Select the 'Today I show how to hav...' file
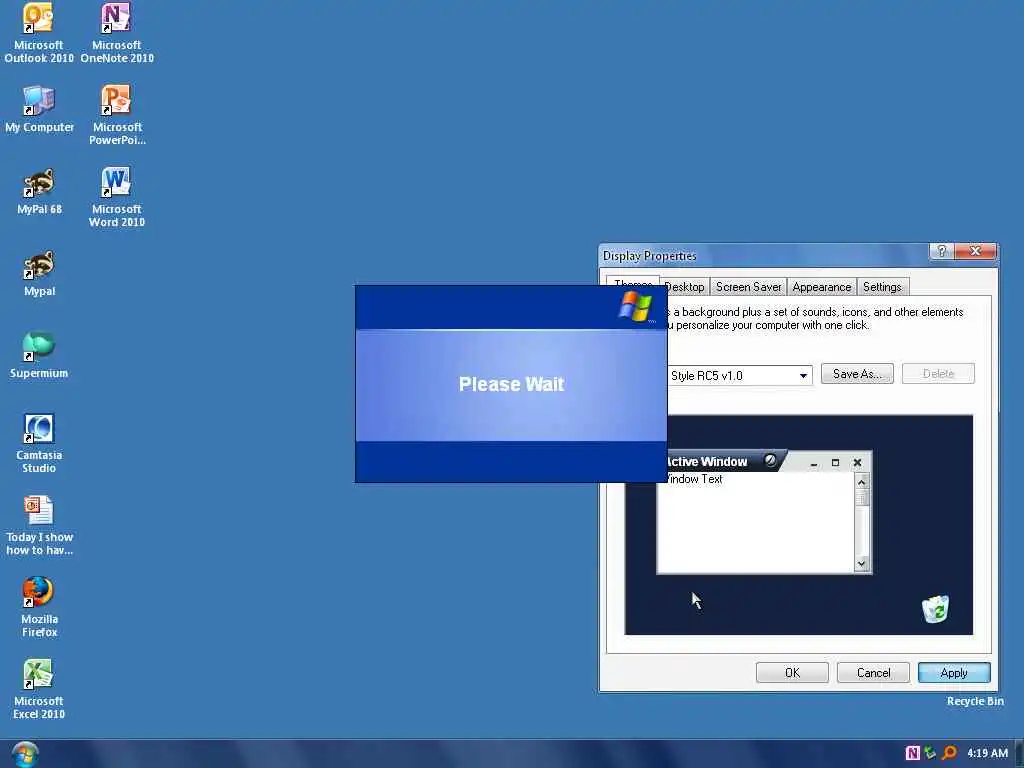 coord(39,526)
